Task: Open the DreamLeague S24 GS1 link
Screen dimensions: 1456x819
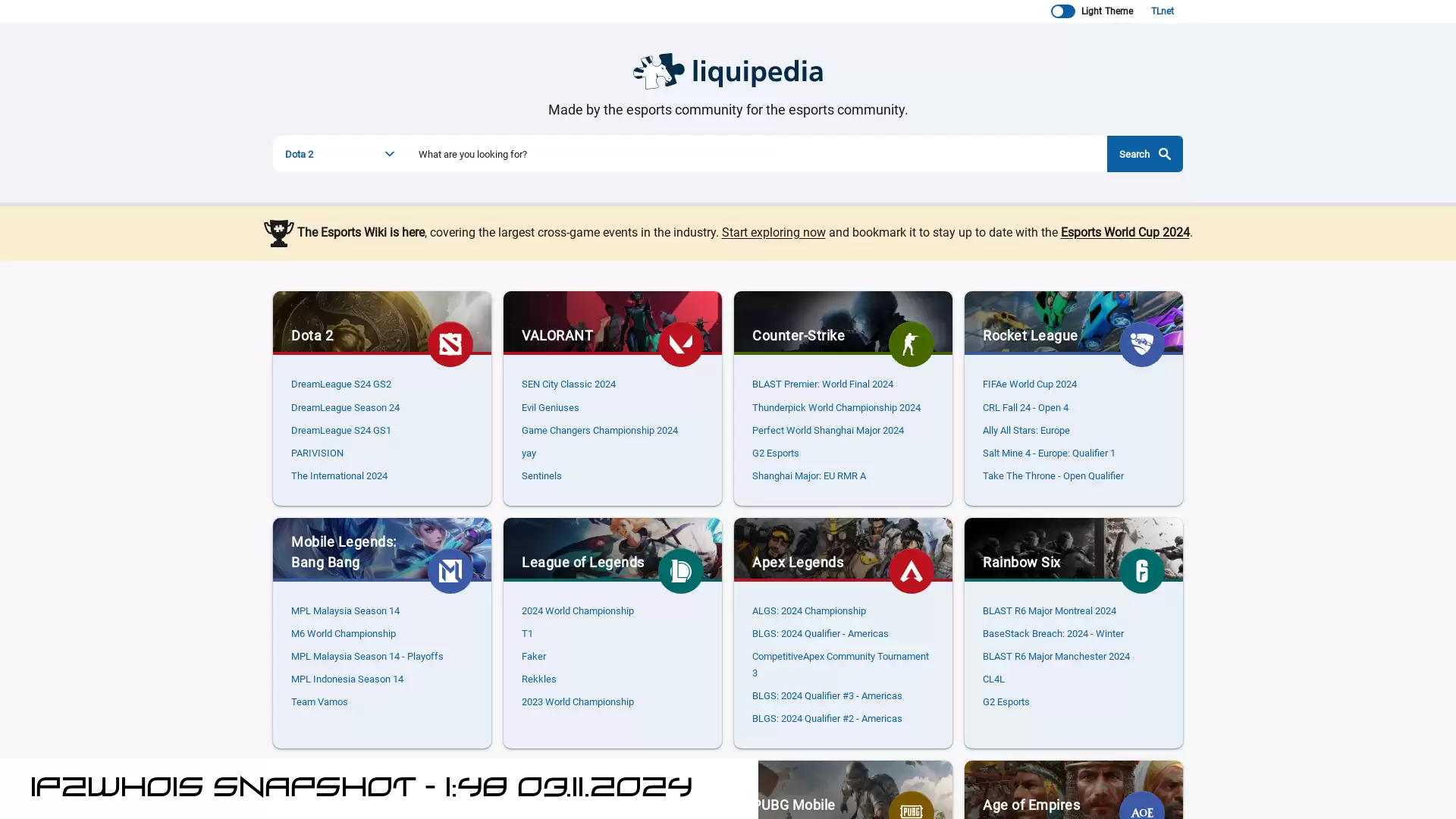Action: [340, 431]
